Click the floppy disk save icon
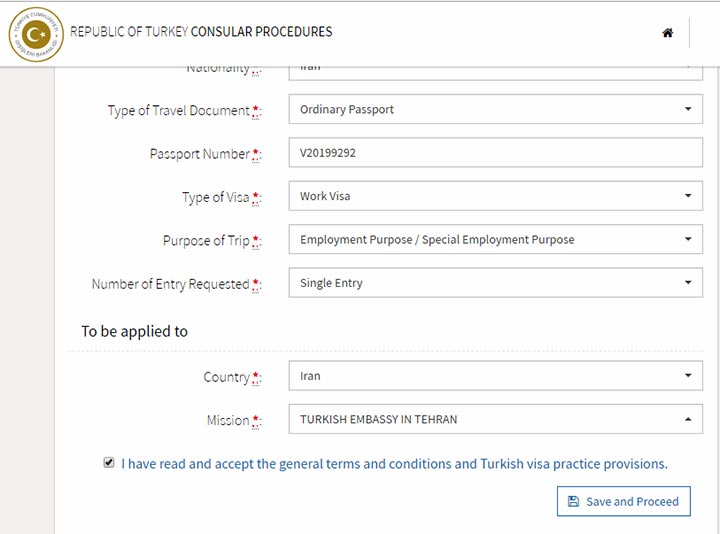720x534 pixels. point(574,501)
